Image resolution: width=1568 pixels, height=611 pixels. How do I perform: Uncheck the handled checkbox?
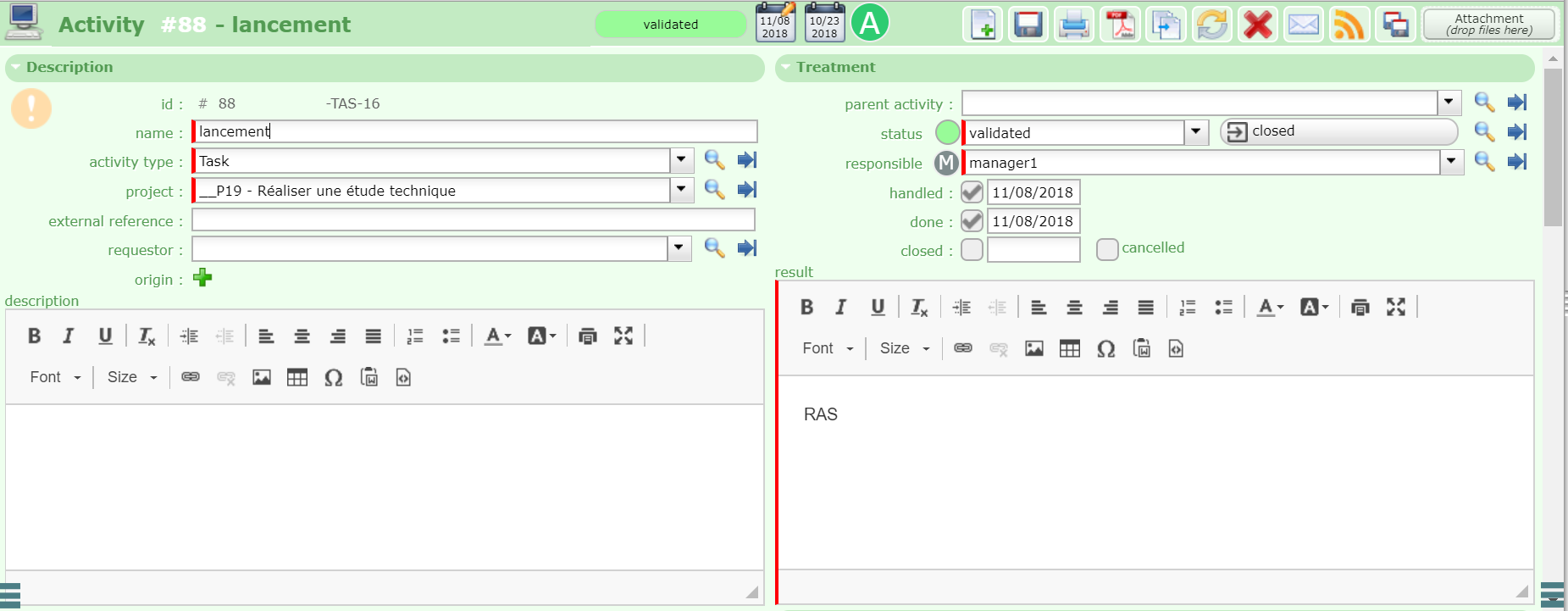(972, 192)
